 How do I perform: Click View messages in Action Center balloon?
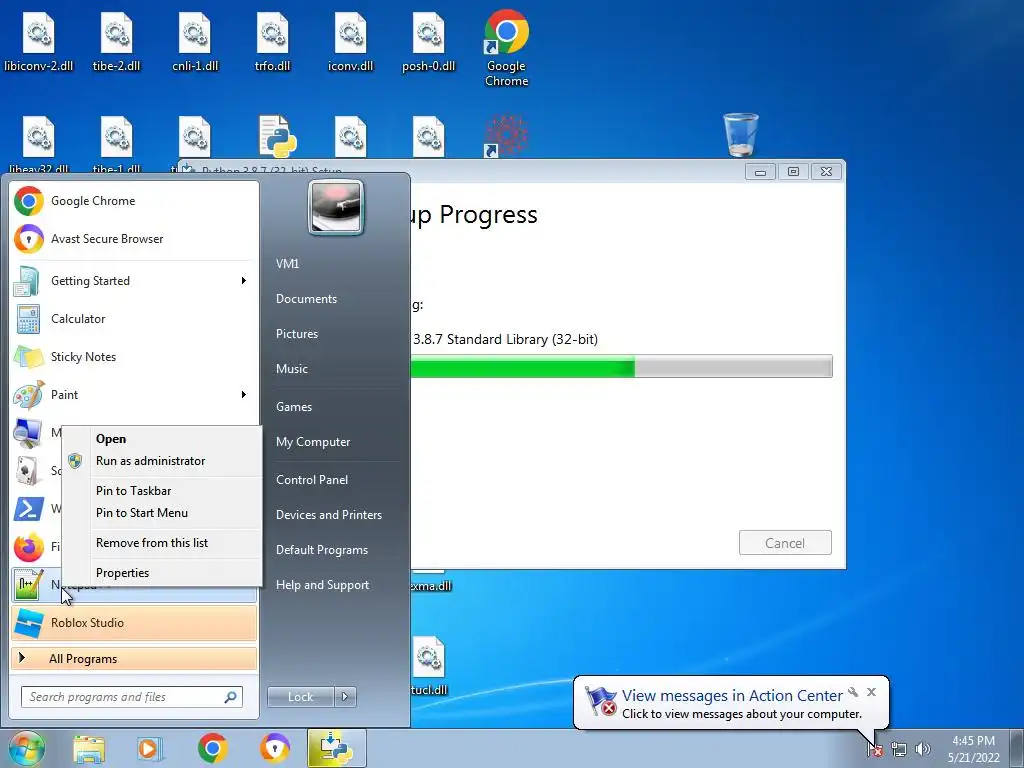[731, 696]
